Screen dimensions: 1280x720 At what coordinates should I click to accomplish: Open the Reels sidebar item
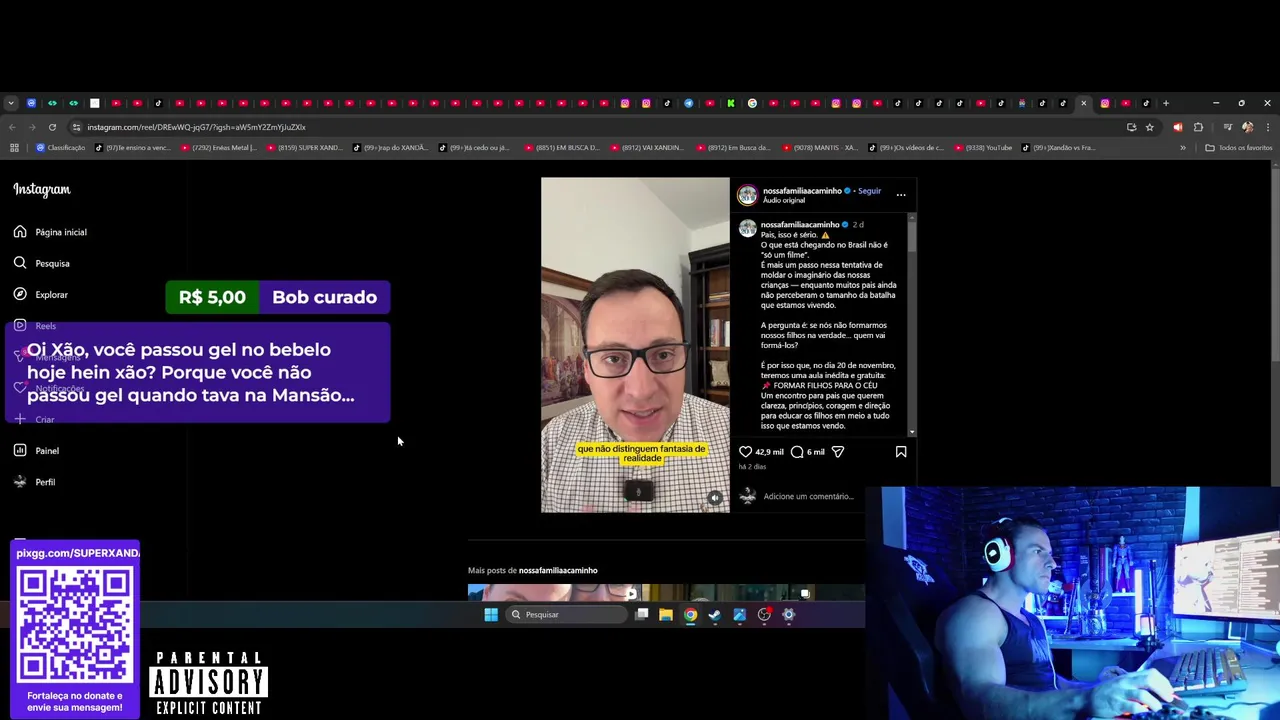[35, 326]
